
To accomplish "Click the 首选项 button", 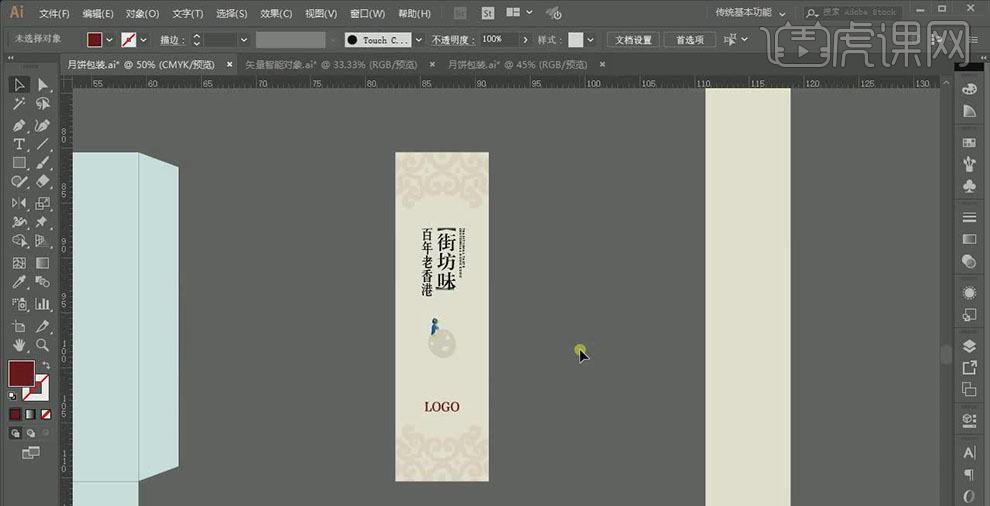I will coord(689,40).
